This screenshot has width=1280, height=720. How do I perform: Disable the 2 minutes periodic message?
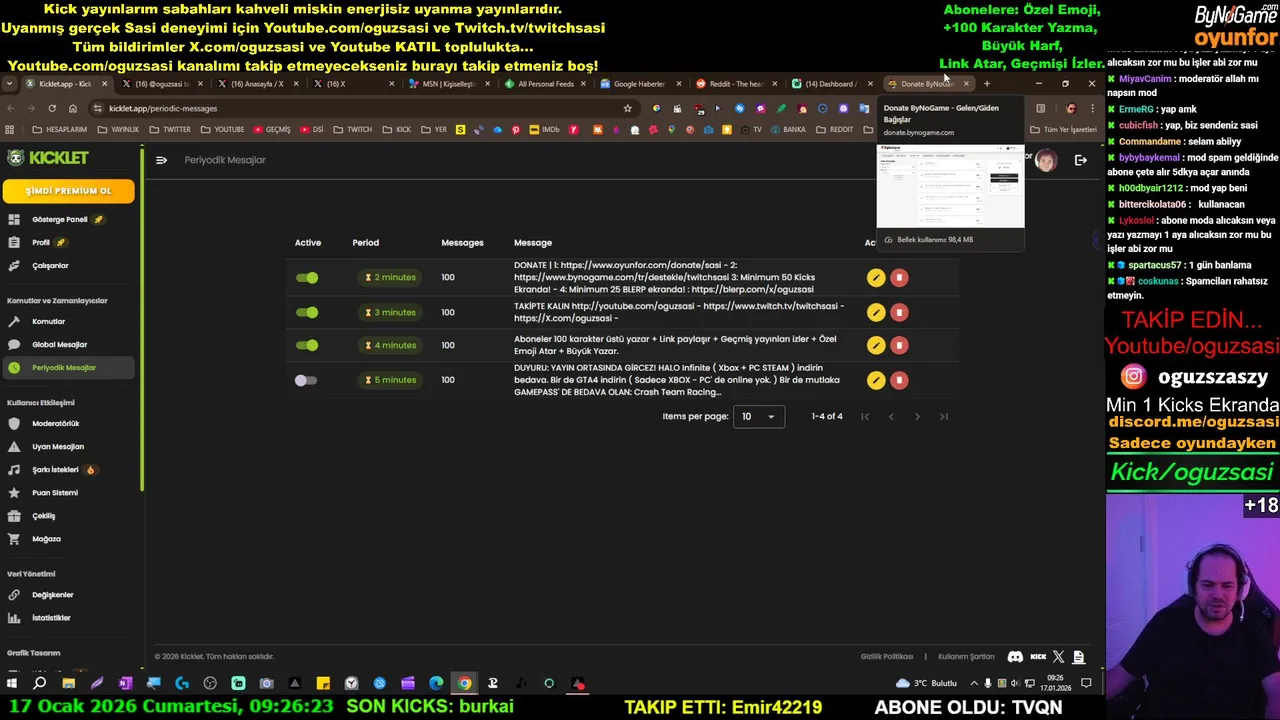point(307,278)
